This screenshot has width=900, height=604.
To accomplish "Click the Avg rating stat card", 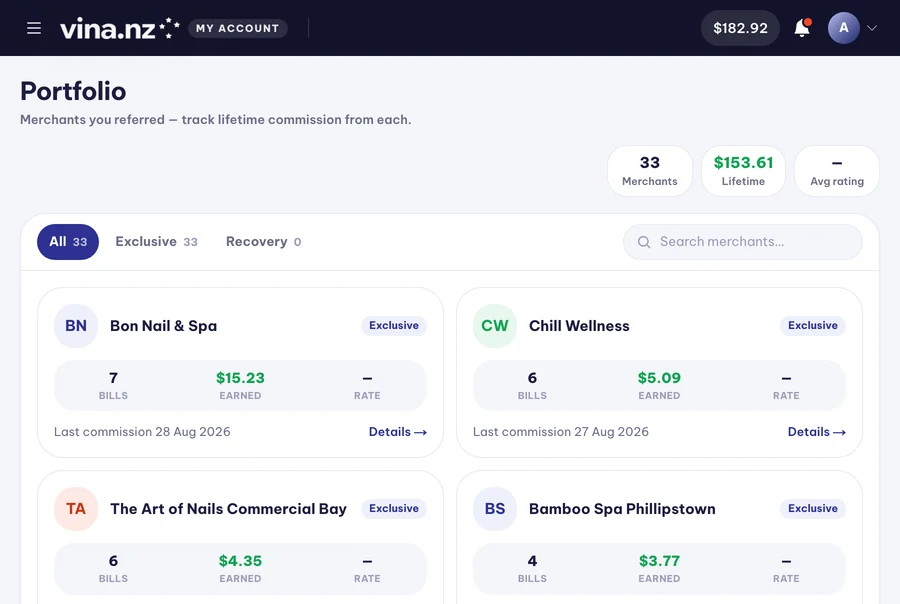I will [837, 171].
